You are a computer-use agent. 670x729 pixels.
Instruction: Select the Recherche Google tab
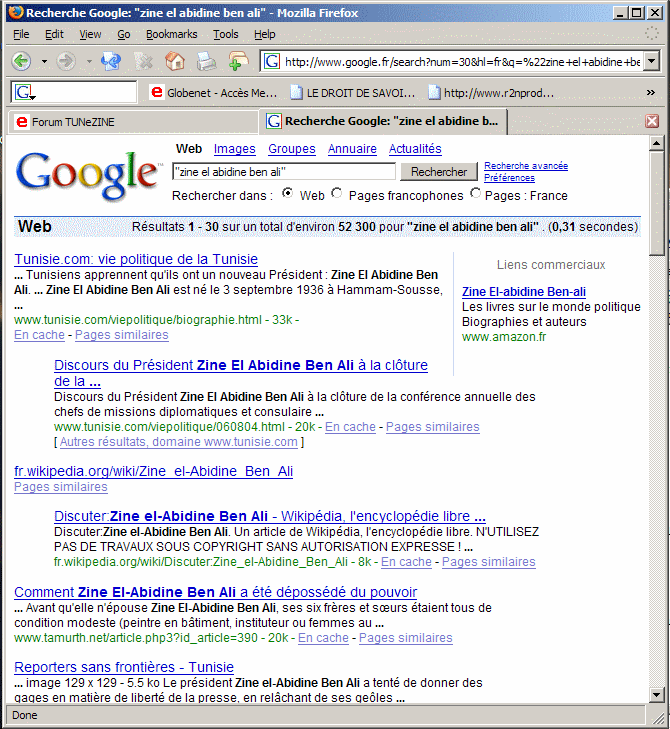382,121
